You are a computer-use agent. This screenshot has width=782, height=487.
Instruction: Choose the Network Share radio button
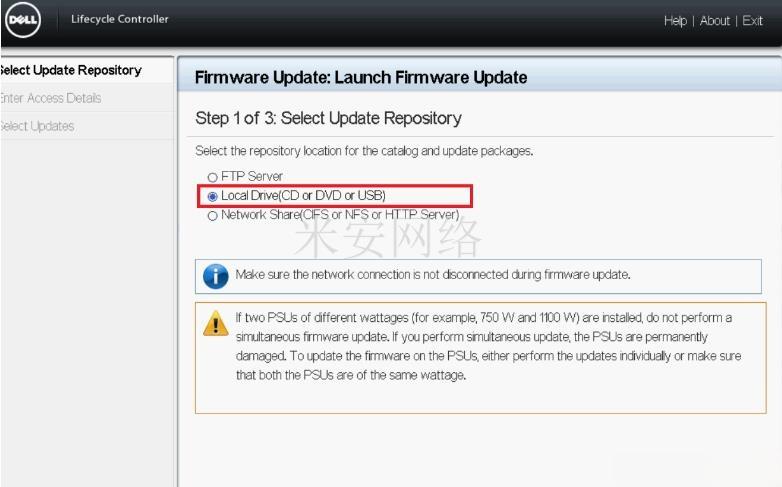[212, 216]
